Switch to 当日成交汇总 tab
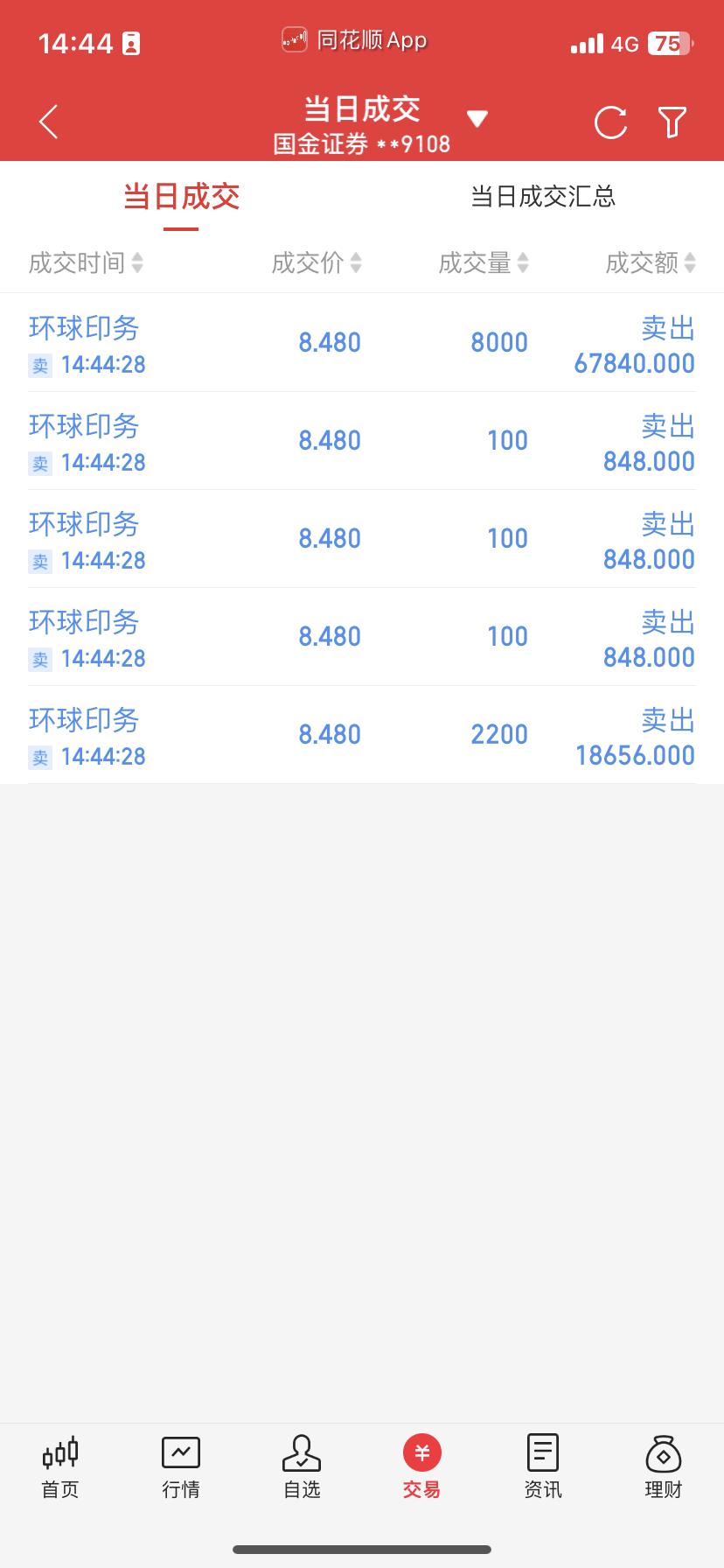The width and height of the screenshot is (724, 1568). tap(543, 196)
